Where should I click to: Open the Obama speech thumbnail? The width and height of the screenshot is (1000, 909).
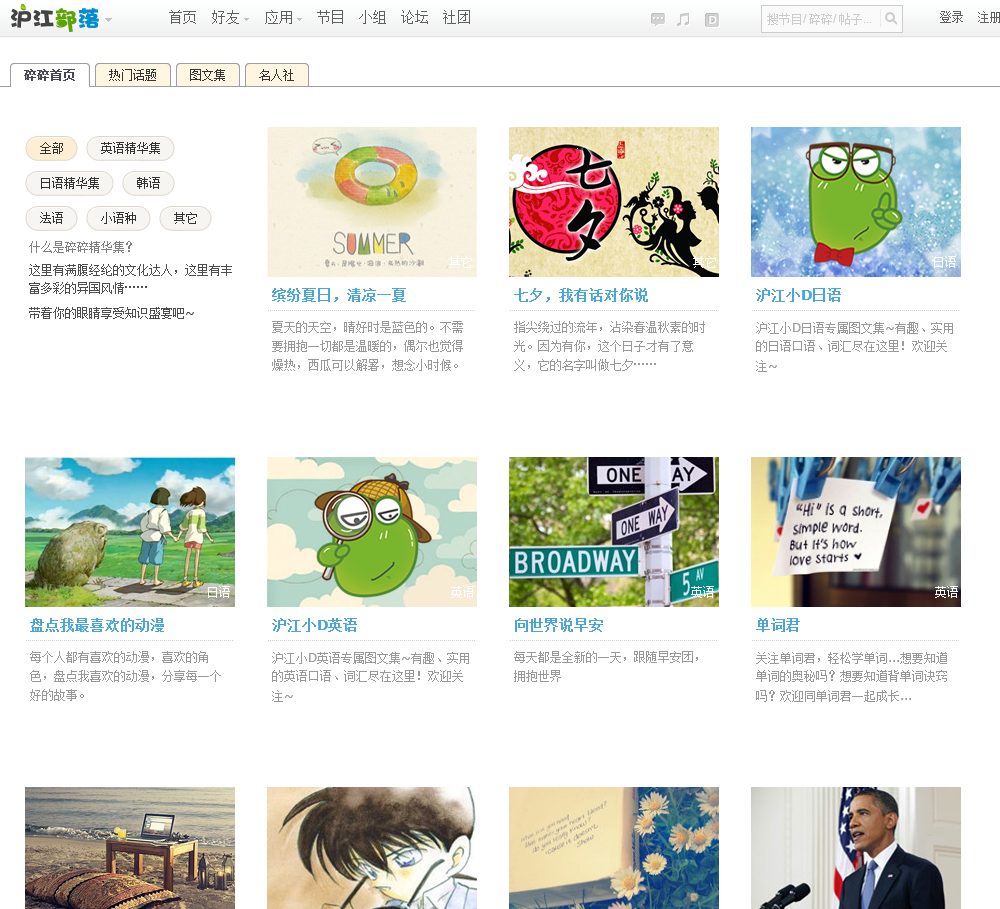[856, 848]
